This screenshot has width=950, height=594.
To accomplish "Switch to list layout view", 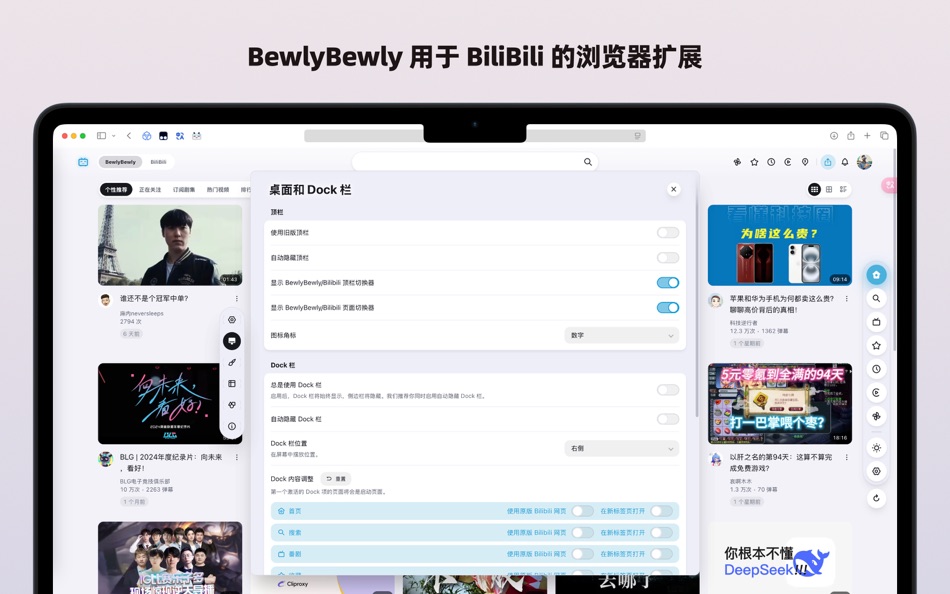I will (843, 189).
